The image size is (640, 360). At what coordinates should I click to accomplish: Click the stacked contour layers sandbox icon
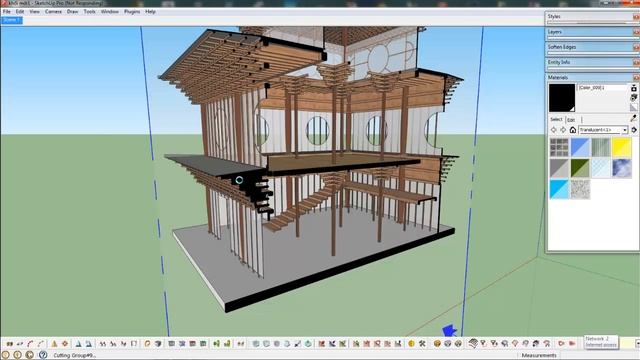coord(473,343)
